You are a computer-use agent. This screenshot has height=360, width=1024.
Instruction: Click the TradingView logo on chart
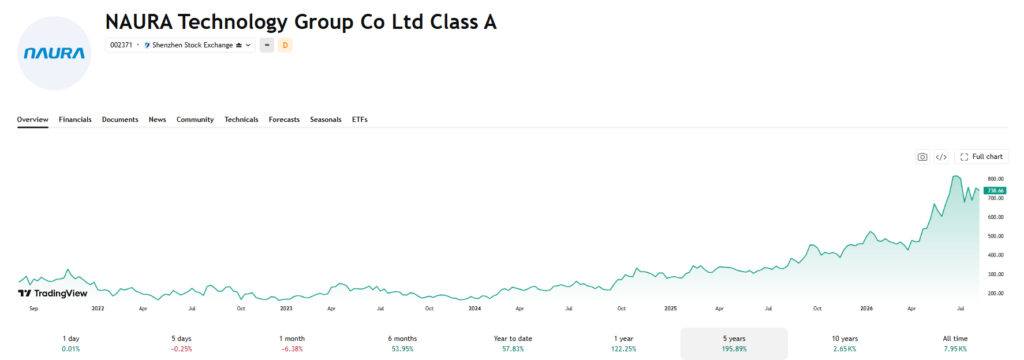coord(53,293)
